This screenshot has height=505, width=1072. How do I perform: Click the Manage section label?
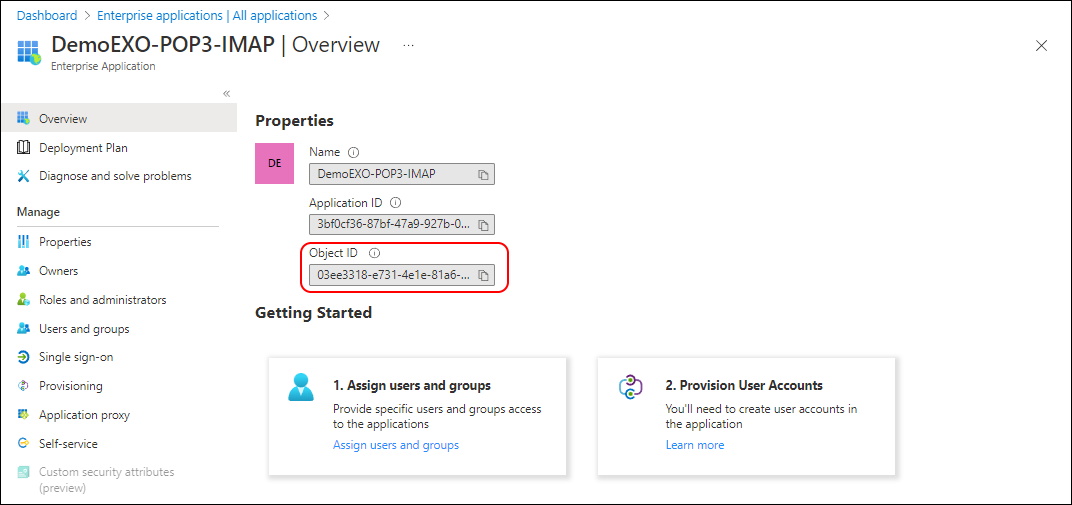click(x=38, y=212)
